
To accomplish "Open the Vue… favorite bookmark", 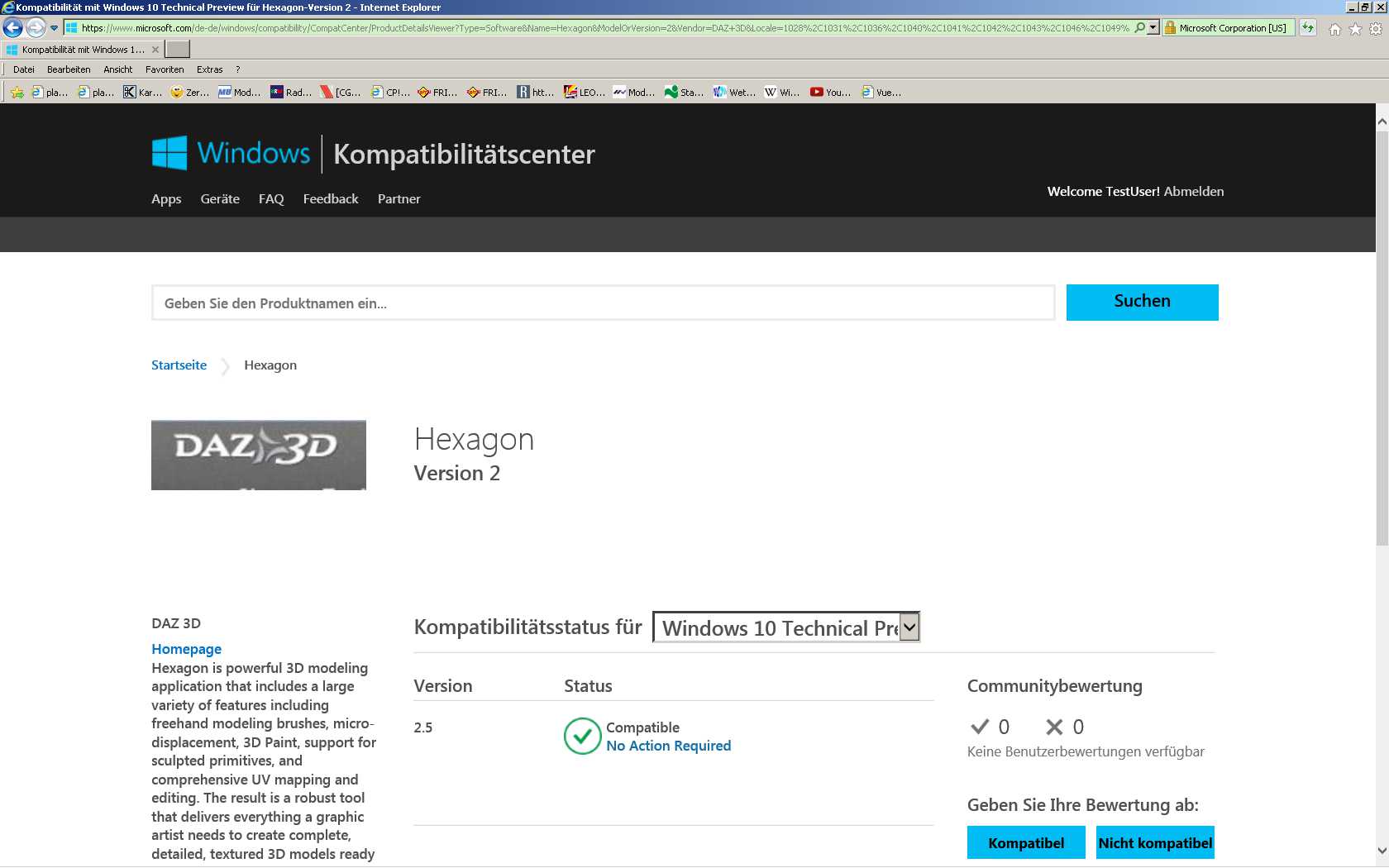I will point(881,93).
